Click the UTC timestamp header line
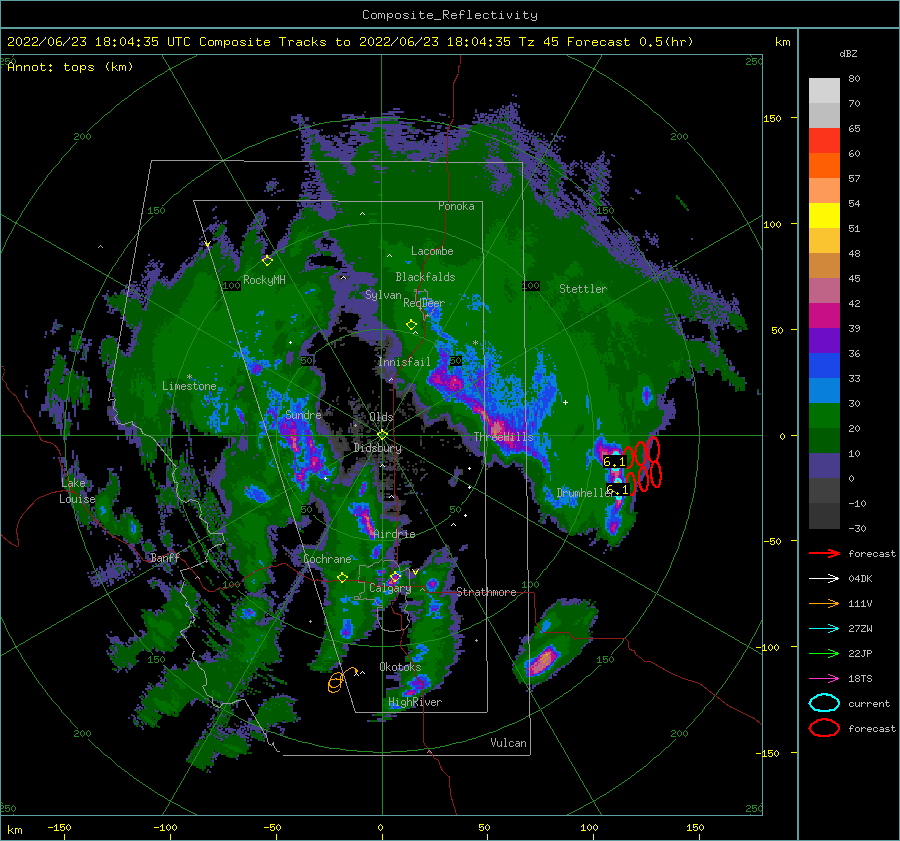The width and height of the screenshot is (900, 841). 350,42
